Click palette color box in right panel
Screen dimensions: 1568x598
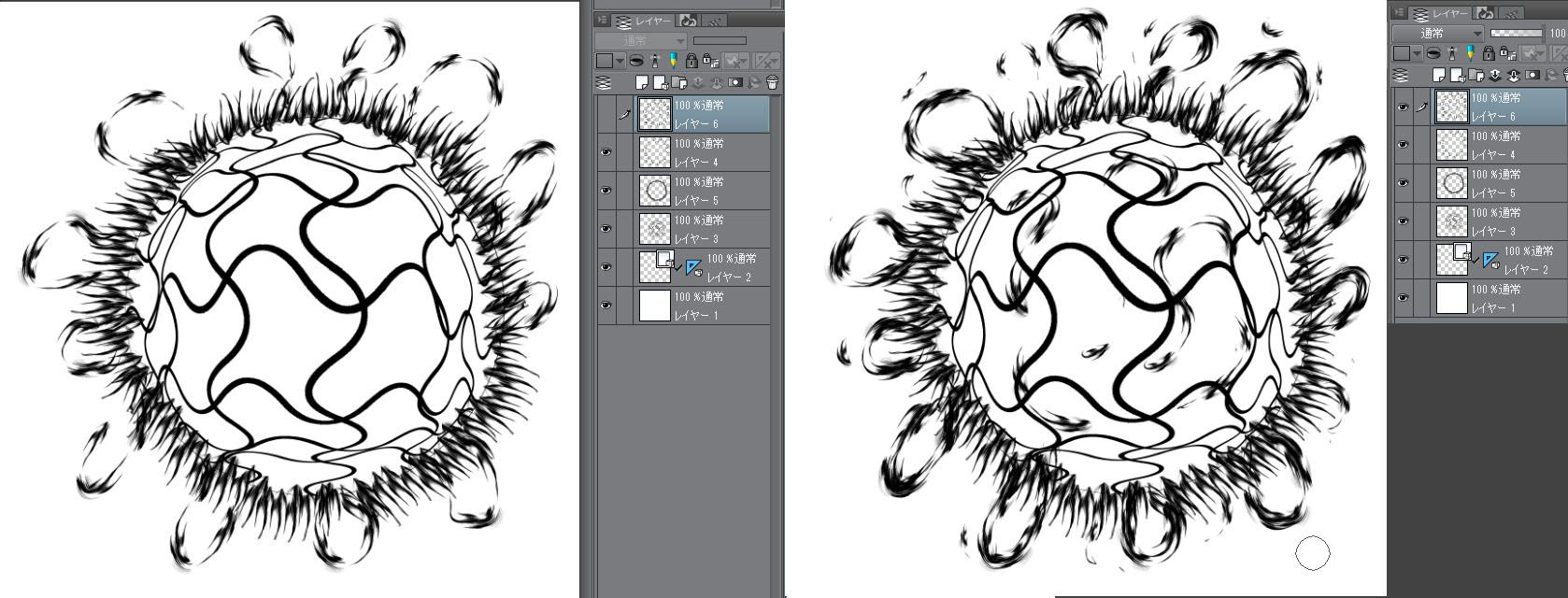(1402, 53)
